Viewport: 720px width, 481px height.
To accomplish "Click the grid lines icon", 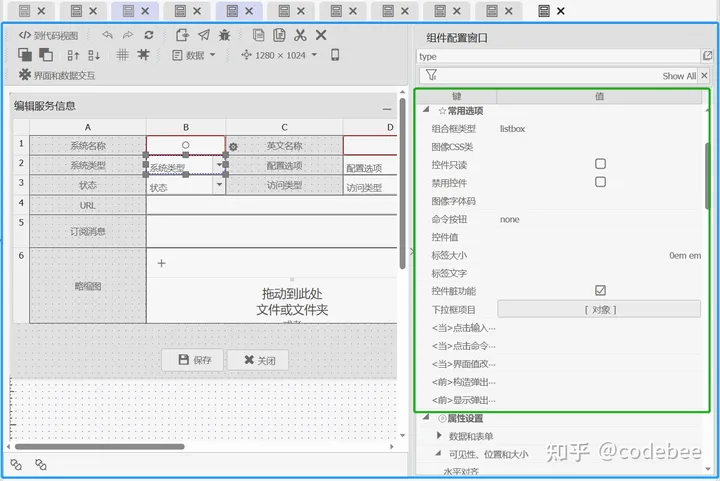I will point(122,55).
